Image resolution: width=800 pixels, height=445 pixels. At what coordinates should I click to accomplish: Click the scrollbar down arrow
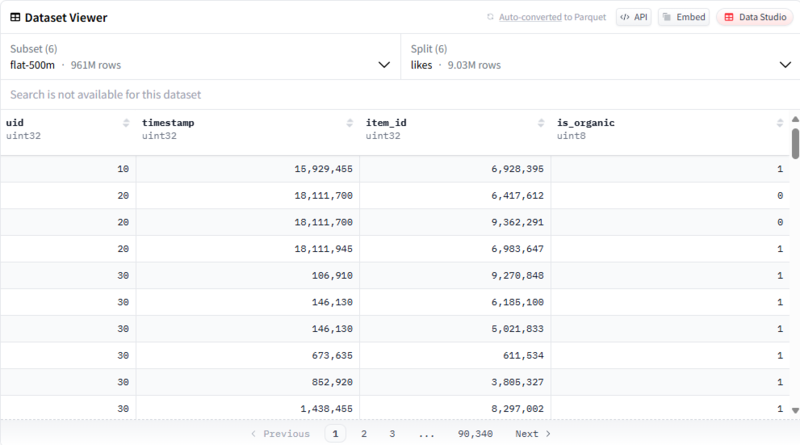[x=795, y=410]
